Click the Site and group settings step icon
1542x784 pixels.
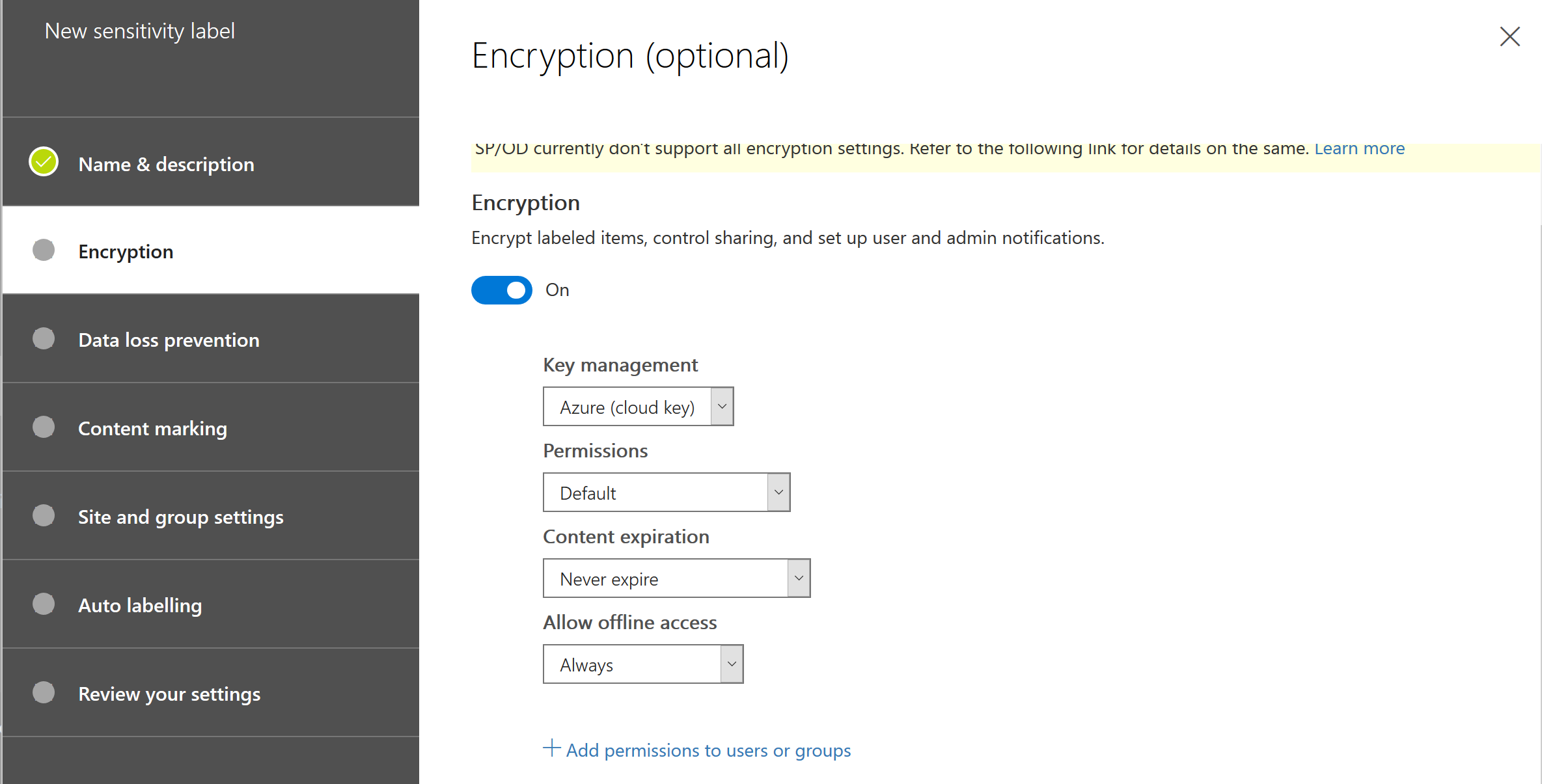[42, 516]
